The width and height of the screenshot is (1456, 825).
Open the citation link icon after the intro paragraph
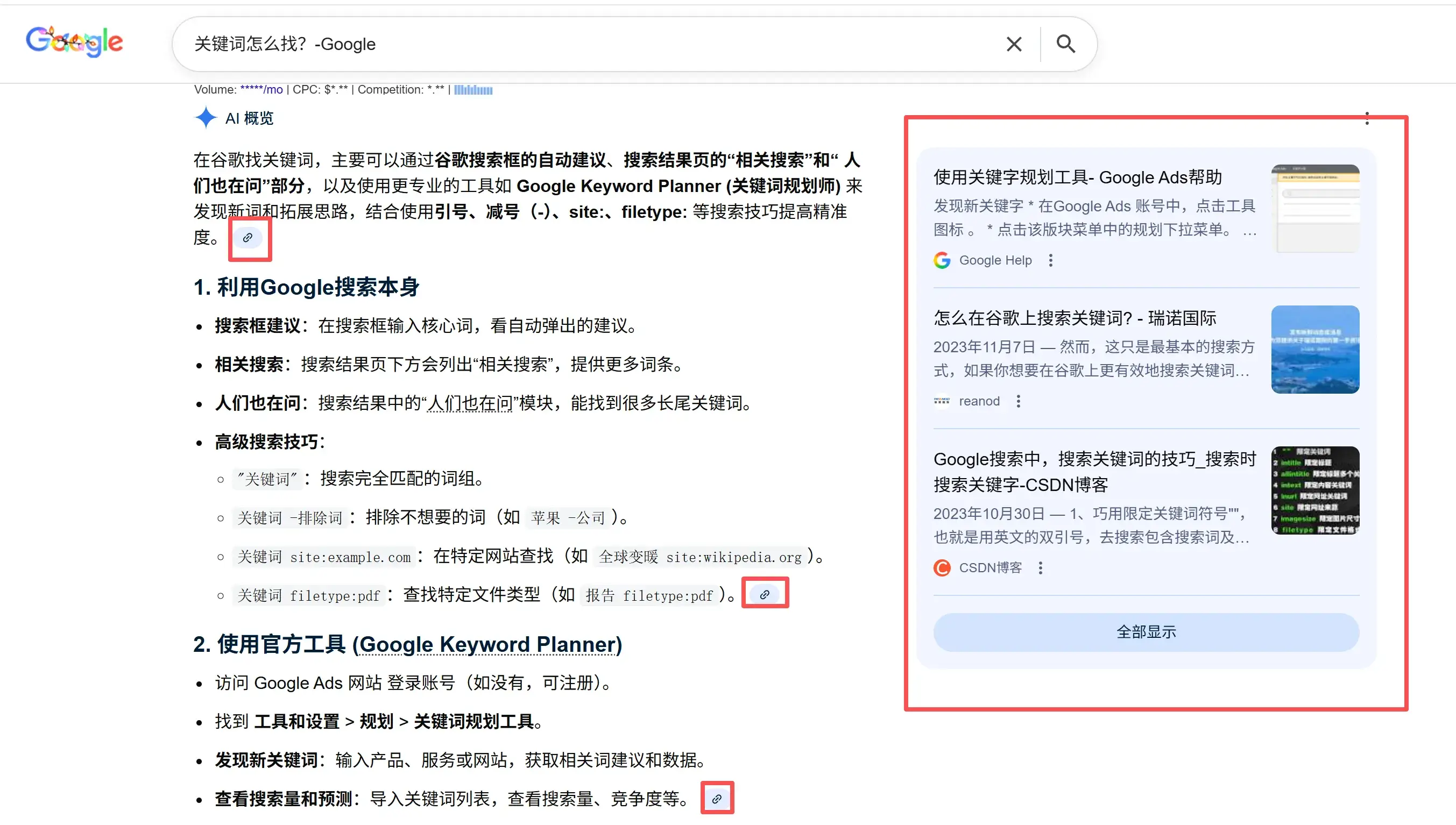pos(249,239)
